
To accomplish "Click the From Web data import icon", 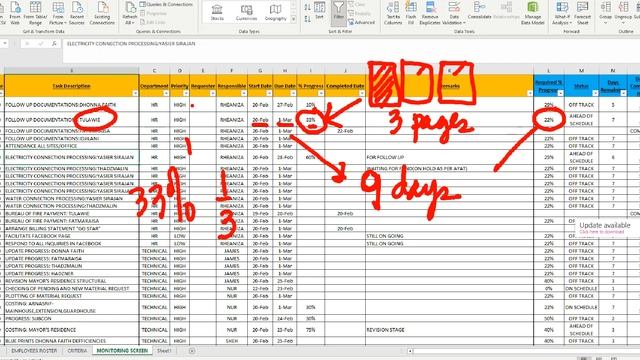I will coord(15,12).
